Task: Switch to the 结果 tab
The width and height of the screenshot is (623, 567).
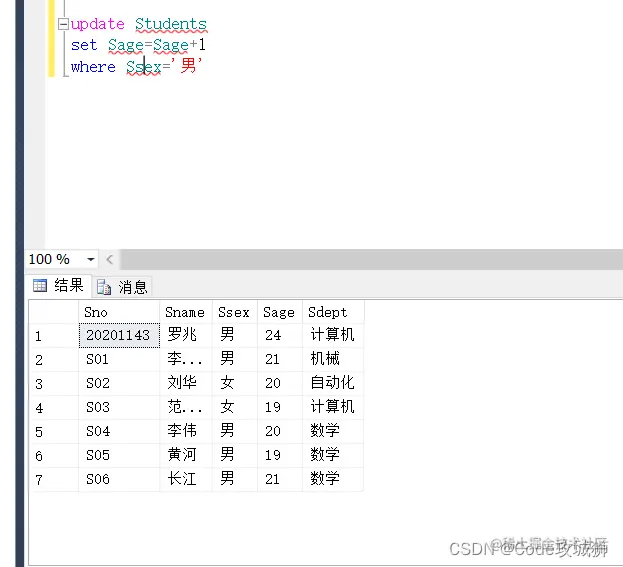Action: (x=58, y=285)
